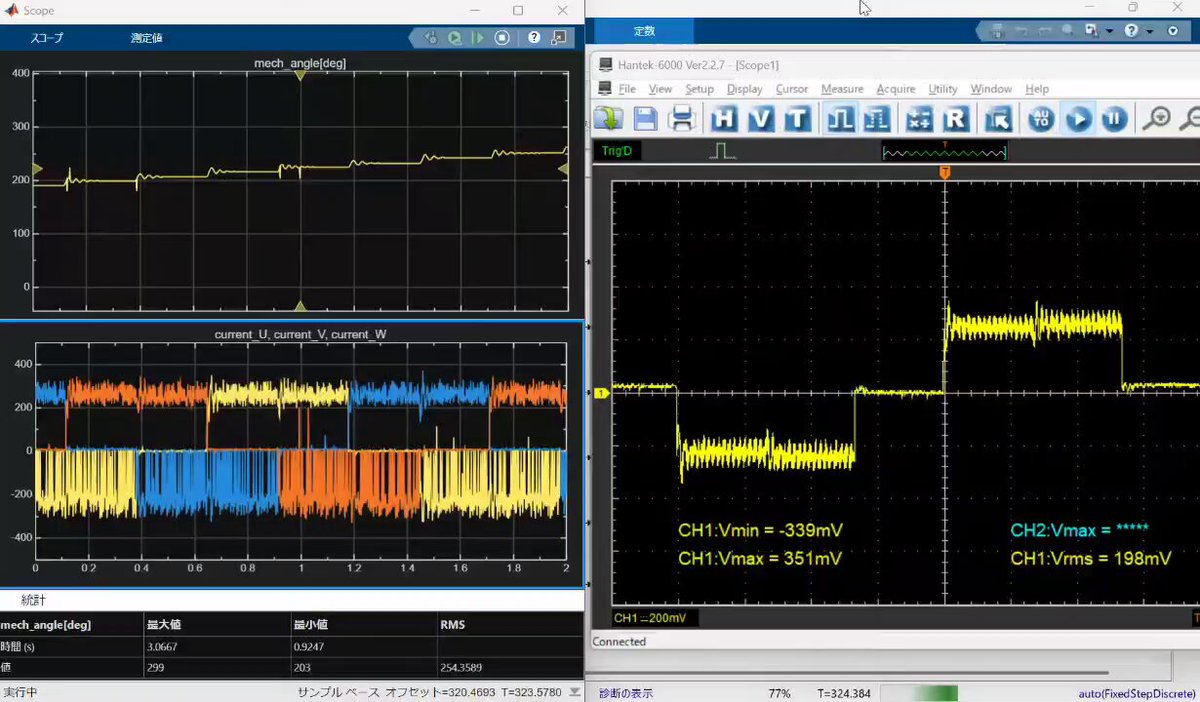Open help icon in Scope toolbar
Viewport: 1200px width, 702px height.
(x=534, y=38)
